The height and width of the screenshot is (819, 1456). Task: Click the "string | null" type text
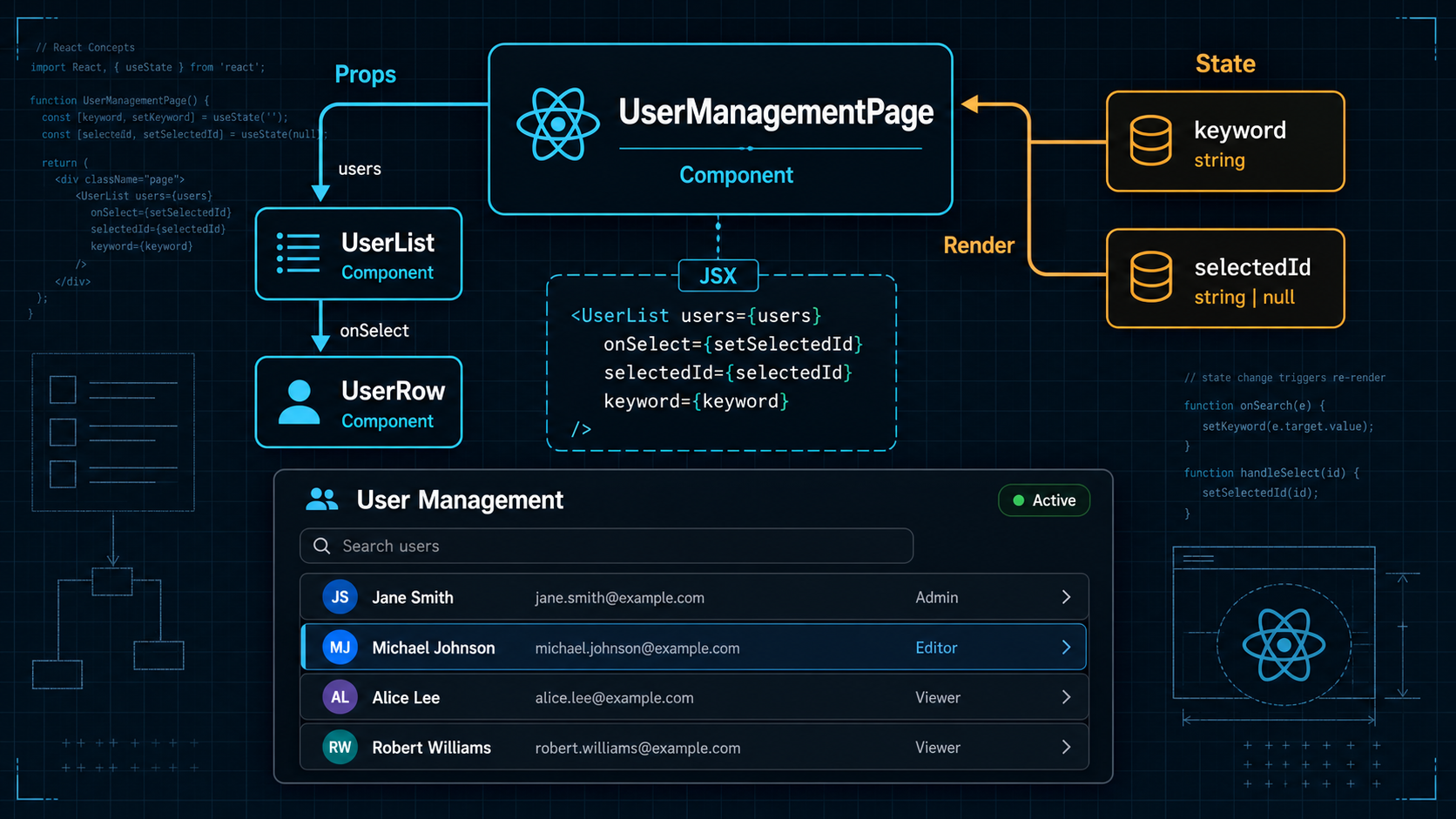[x=1244, y=298]
